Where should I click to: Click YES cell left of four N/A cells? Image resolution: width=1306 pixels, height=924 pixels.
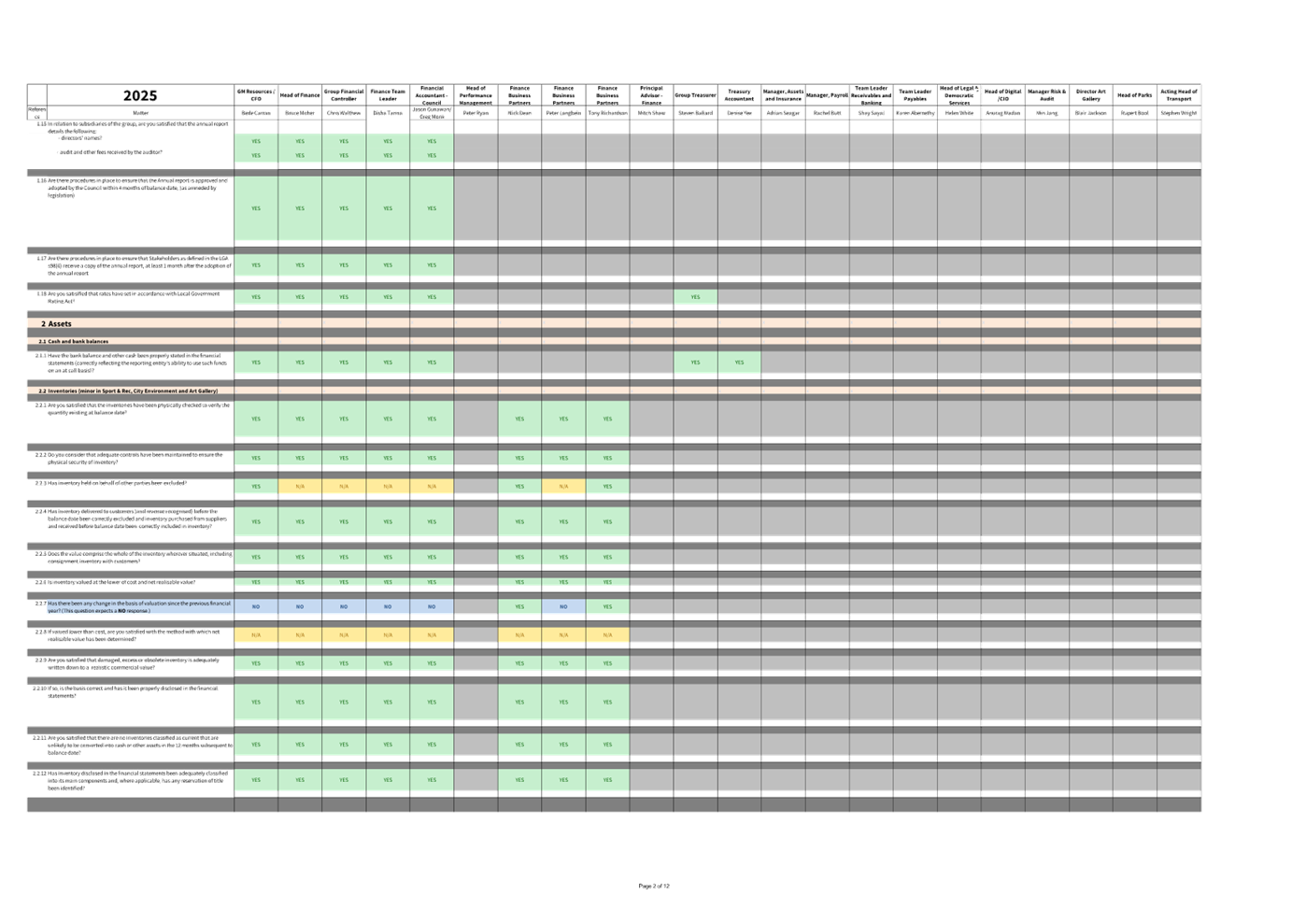[x=256, y=486]
